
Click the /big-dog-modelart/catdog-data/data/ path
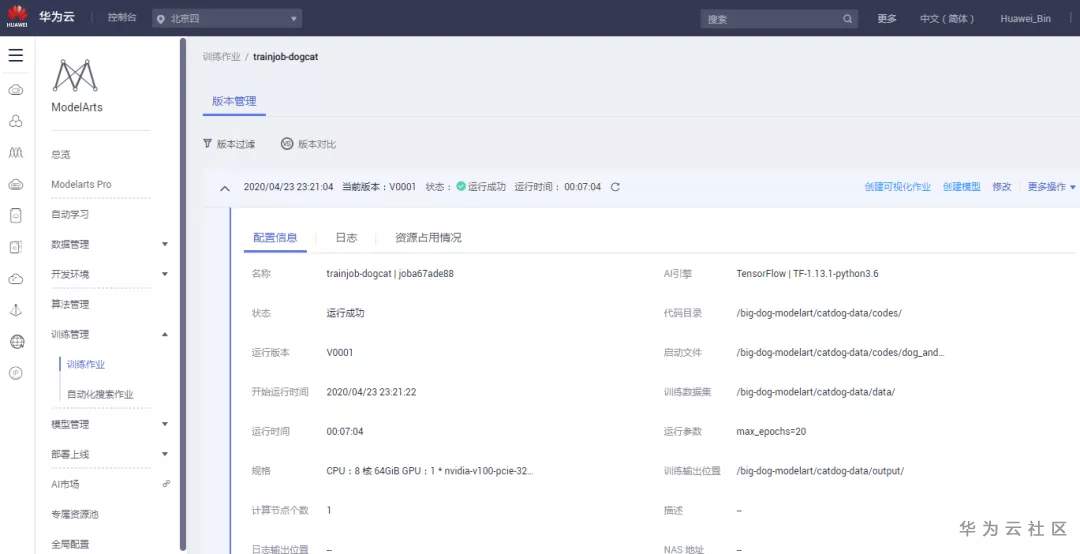(x=816, y=392)
